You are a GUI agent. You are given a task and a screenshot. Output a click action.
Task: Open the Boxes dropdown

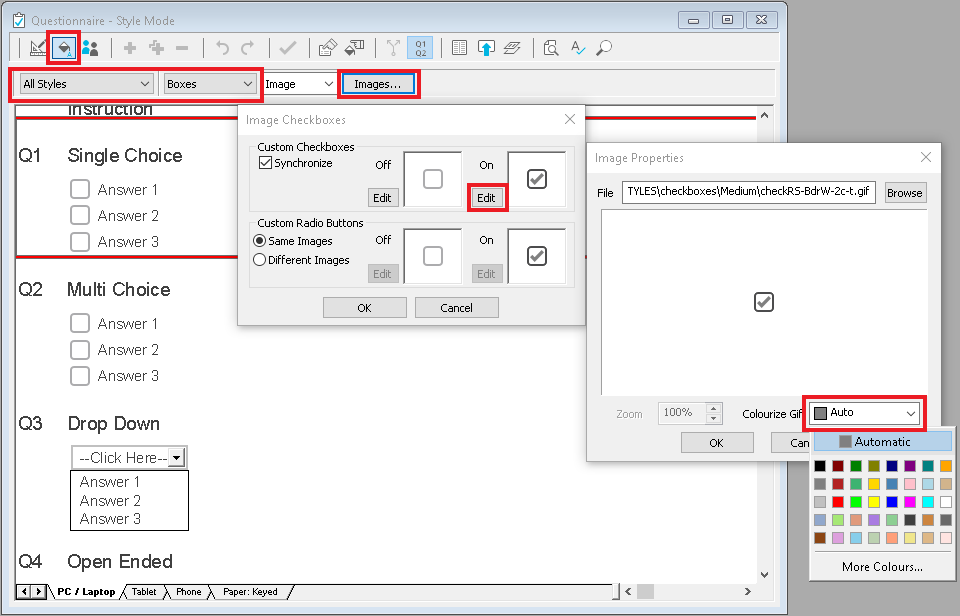(x=247, y=84)
